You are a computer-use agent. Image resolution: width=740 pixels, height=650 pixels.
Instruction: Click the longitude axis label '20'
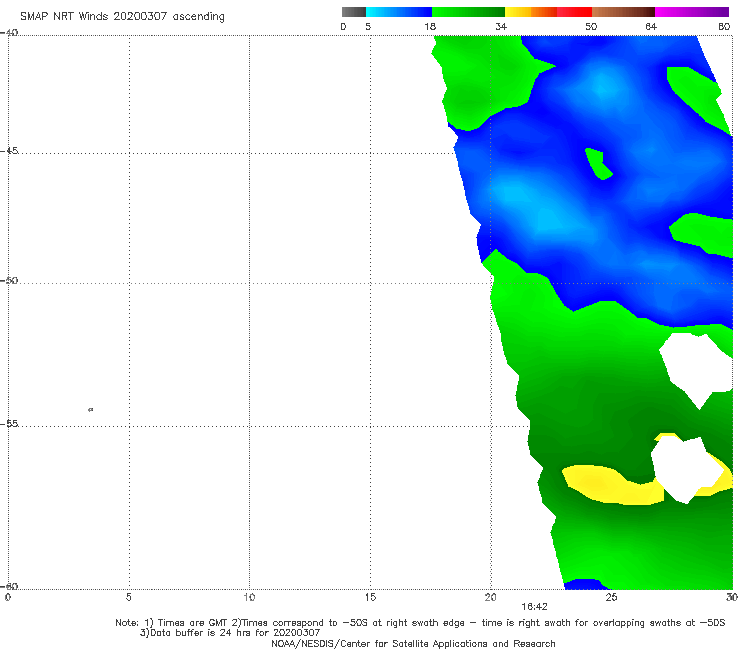click(491, 598)
